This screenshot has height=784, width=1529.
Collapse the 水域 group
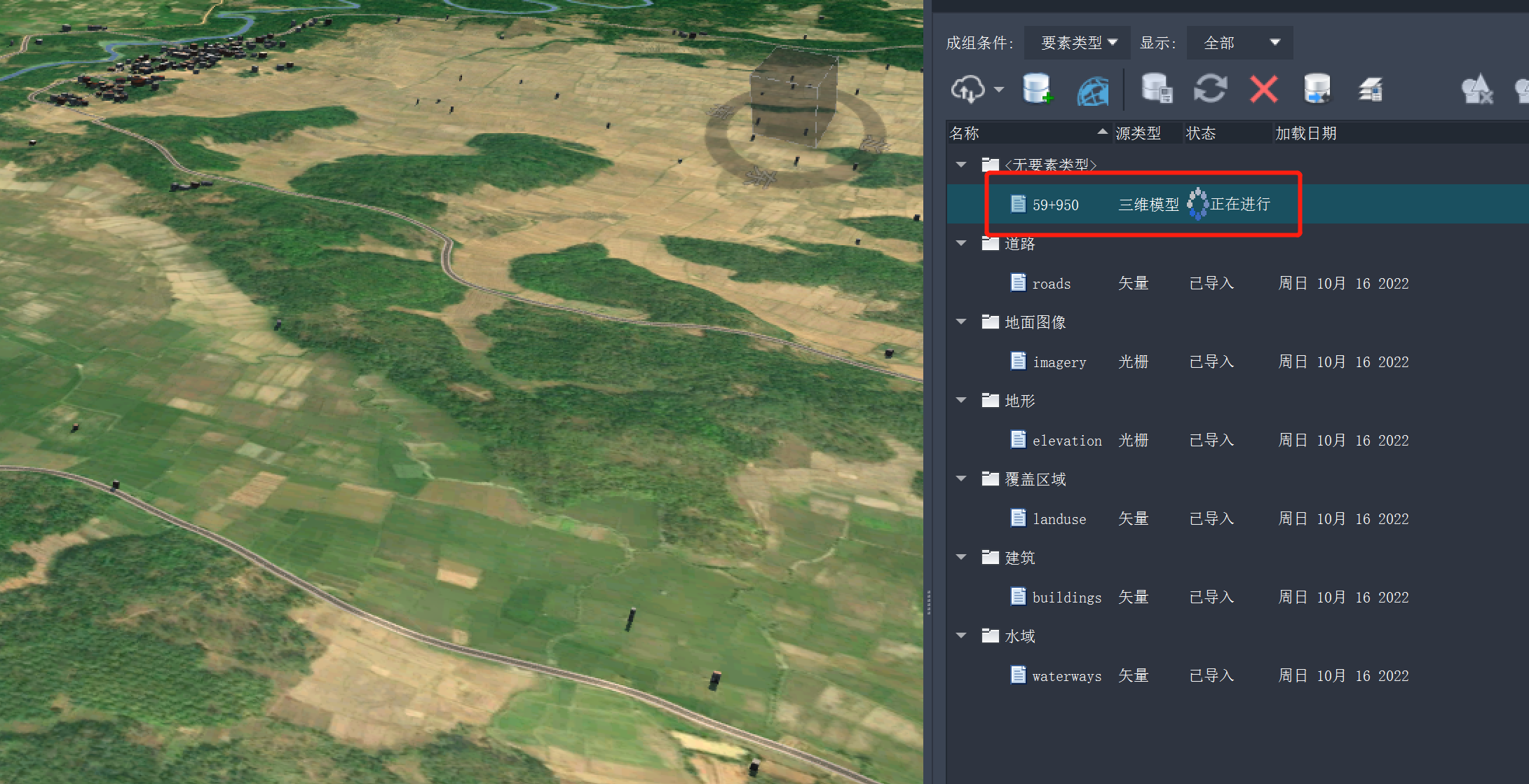tap(960, 635)
